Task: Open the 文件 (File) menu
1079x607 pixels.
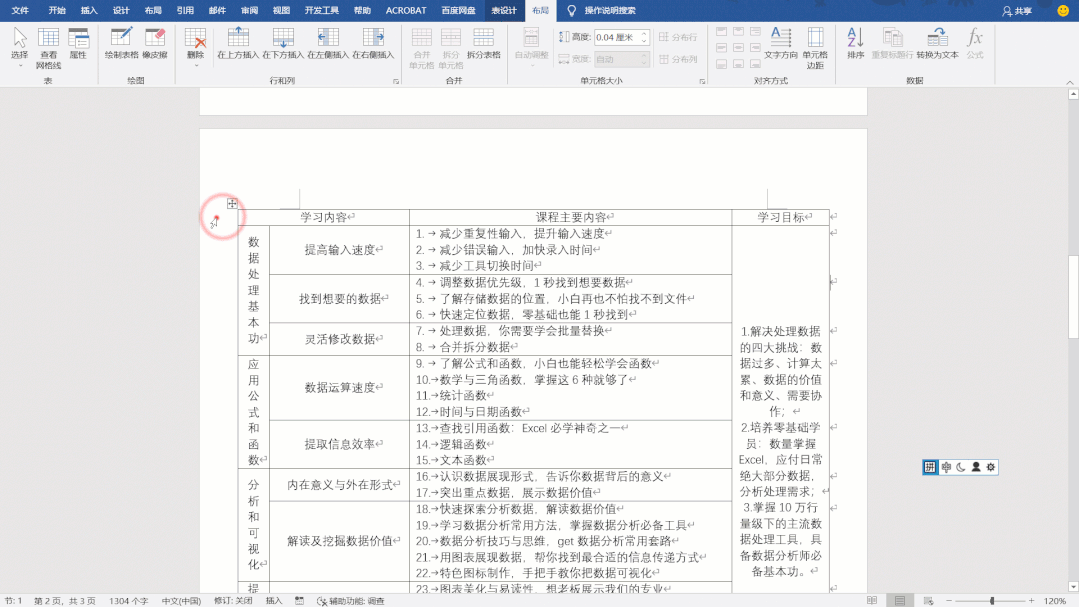Action: click(20, 10)
